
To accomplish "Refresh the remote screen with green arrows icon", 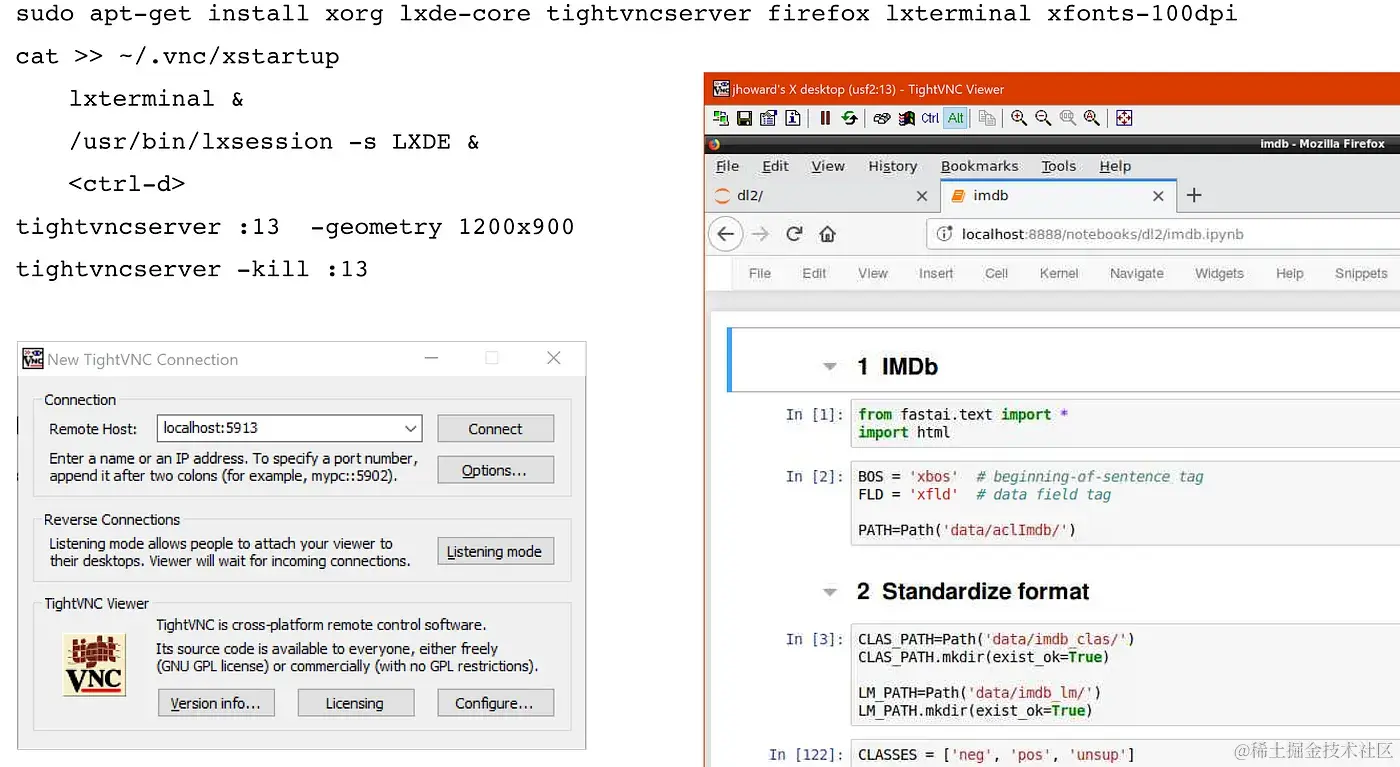I will tap(849, 118).
